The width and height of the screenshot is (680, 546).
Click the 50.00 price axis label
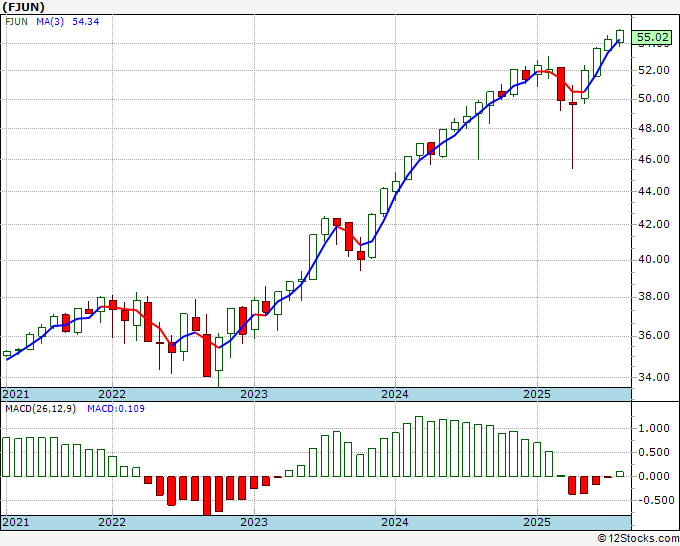point(654,98)
